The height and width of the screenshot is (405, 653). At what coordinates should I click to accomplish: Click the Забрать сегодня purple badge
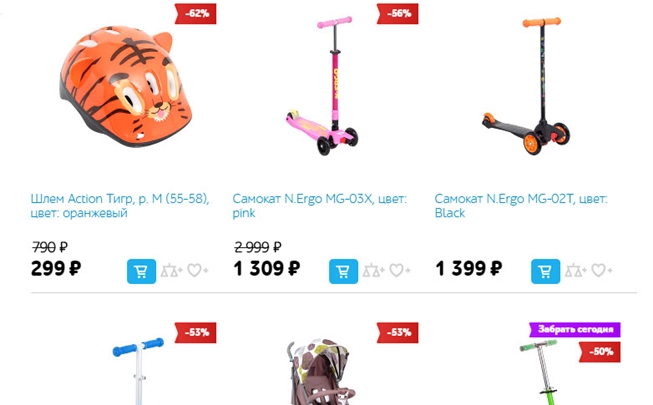(x=575, y=330)
